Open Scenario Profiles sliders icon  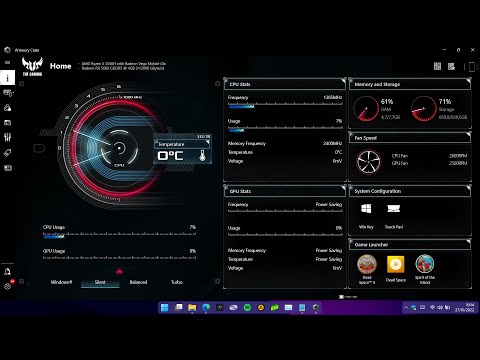[7, 137]
